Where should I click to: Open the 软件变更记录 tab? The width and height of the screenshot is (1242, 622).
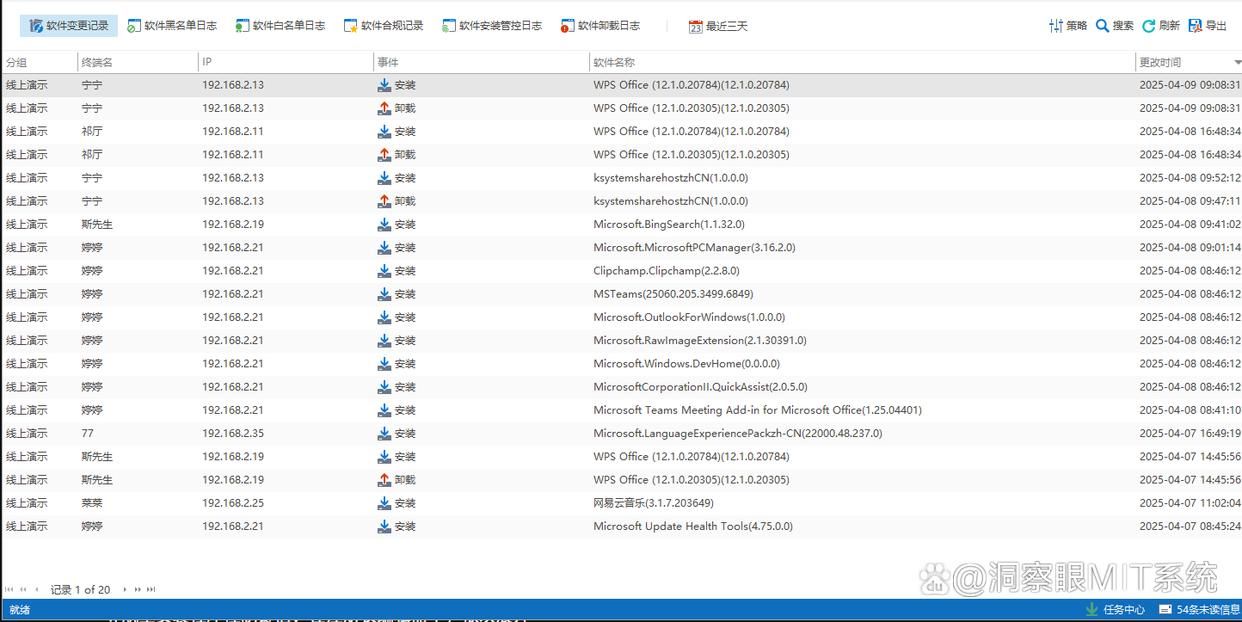coord(68,26)
